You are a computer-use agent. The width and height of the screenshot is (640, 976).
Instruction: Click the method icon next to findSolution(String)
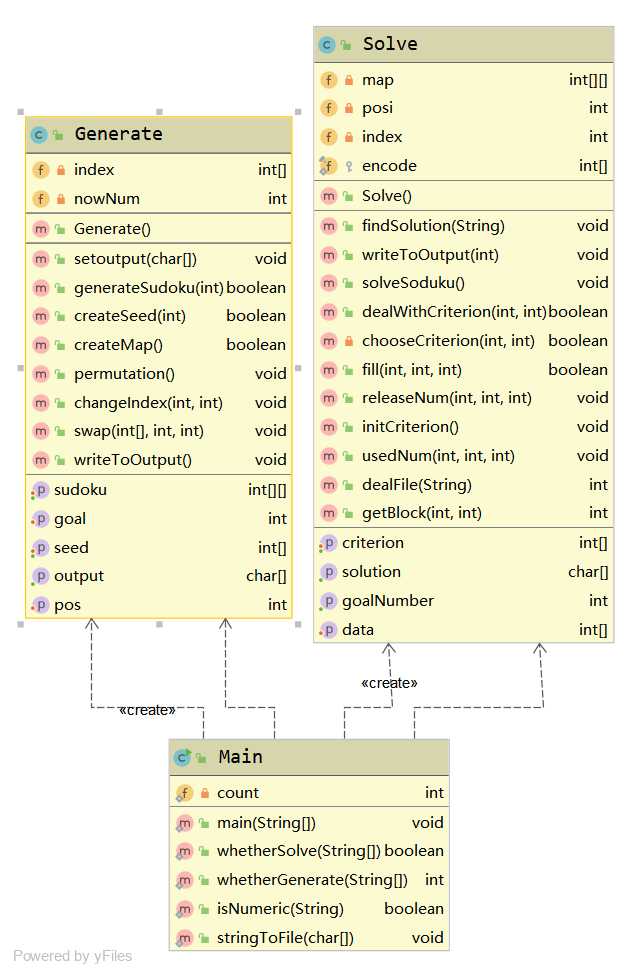pos(329,226)
